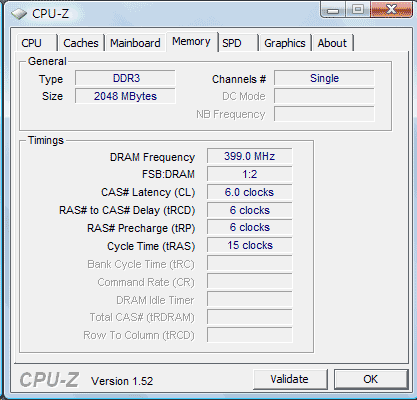Select the Size field showing 2048 MBytes

[125, 96]
